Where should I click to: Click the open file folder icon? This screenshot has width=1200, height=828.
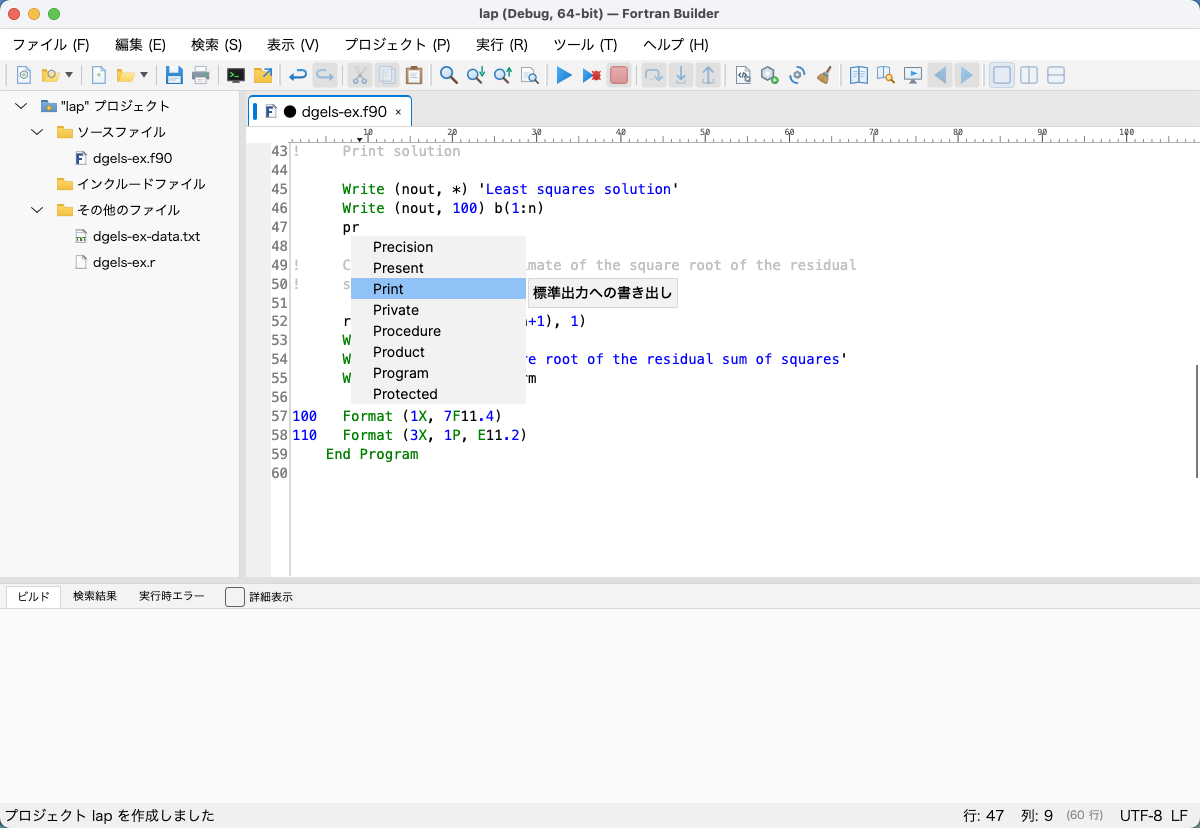(125, 75)
